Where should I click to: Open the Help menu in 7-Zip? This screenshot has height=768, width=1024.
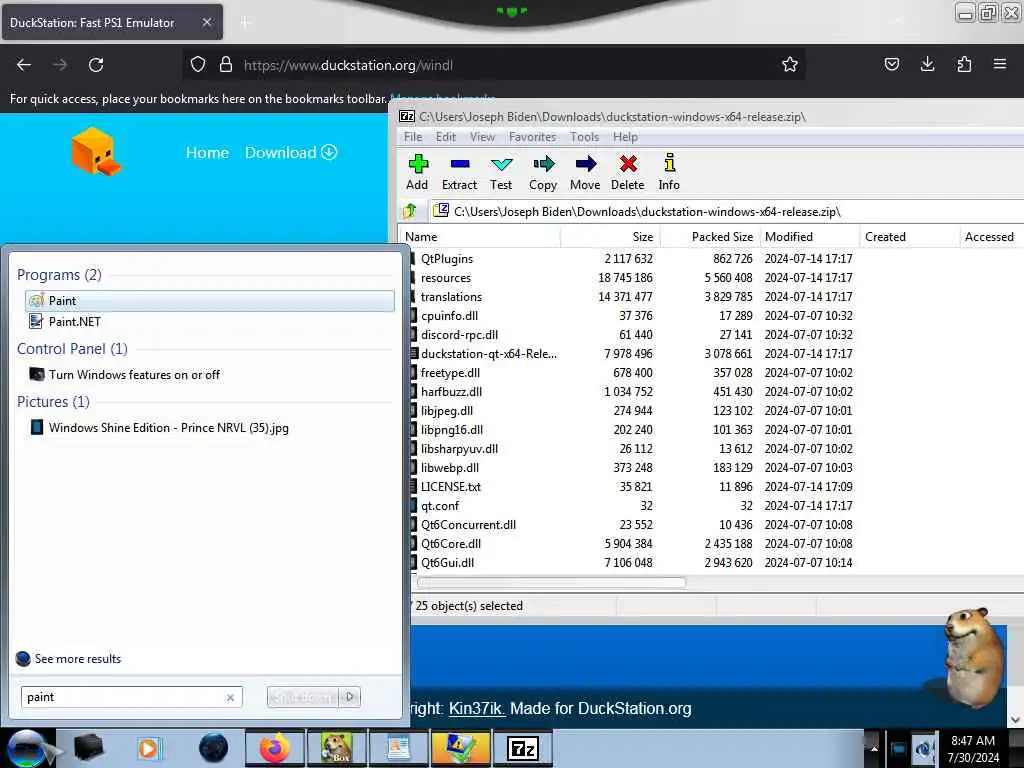625,136
